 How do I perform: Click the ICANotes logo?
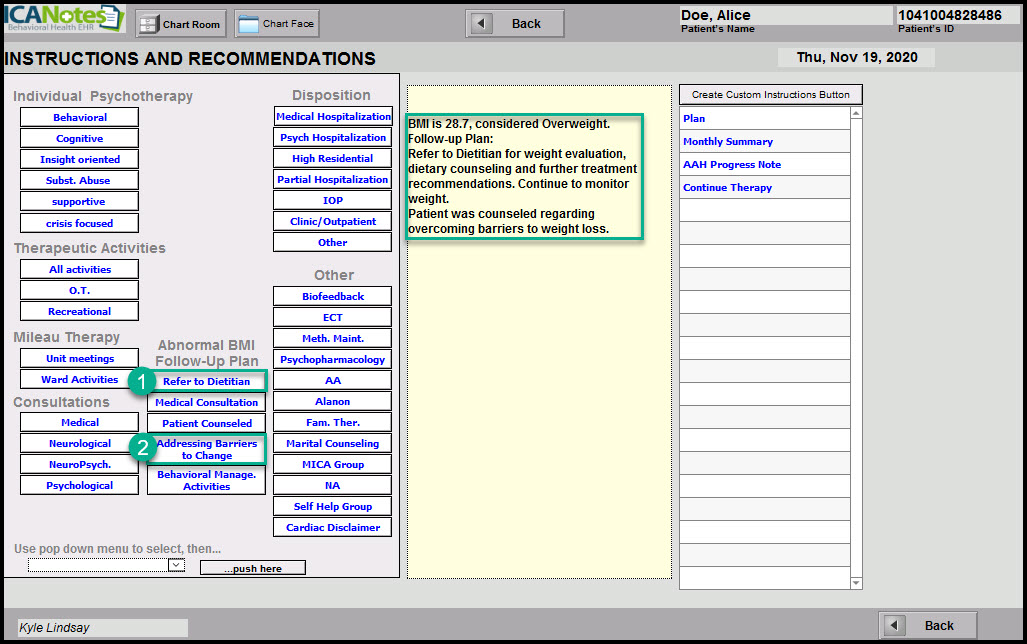tap(63, 18)
